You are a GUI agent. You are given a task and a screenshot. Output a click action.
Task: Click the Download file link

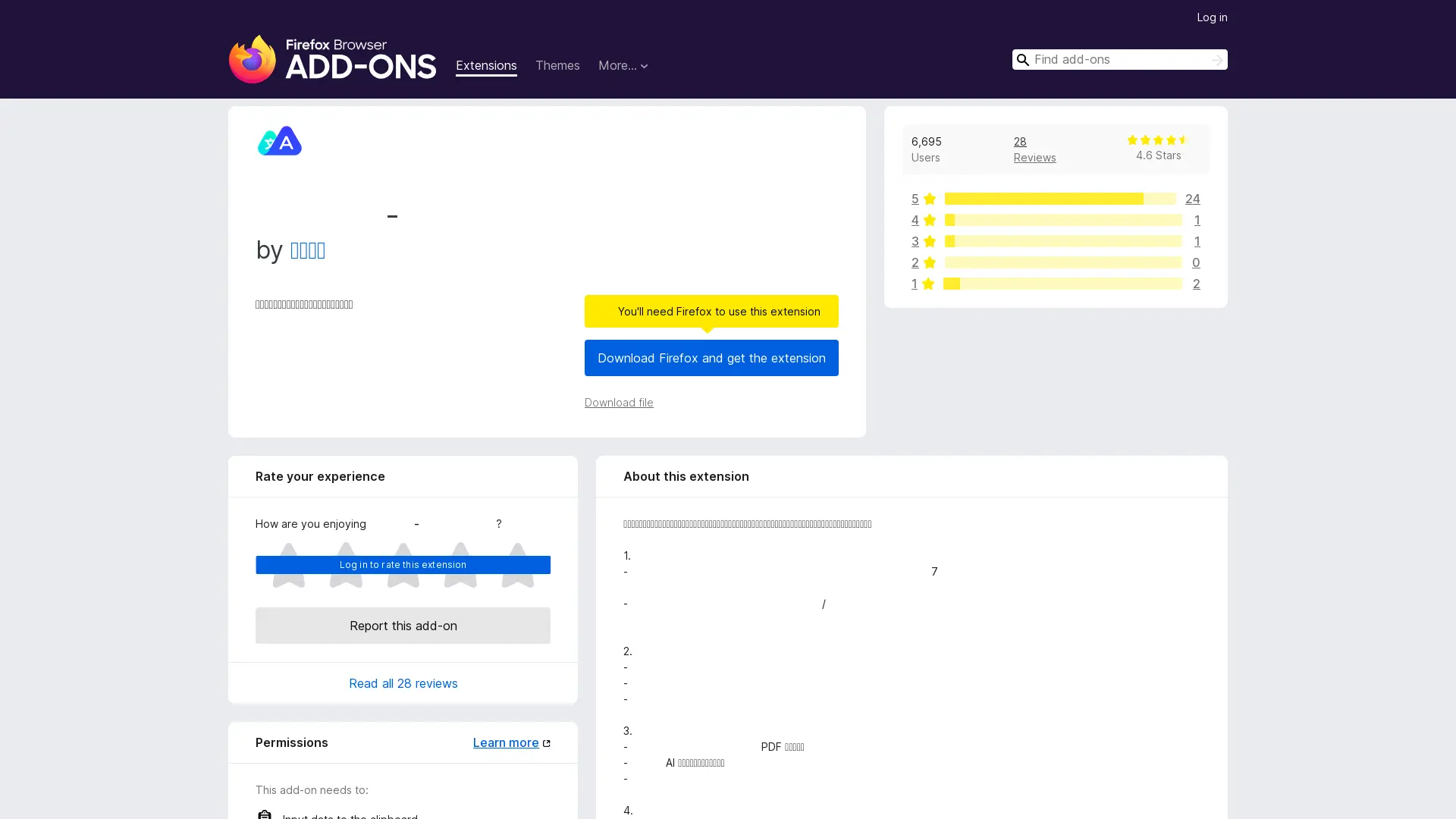619,403
